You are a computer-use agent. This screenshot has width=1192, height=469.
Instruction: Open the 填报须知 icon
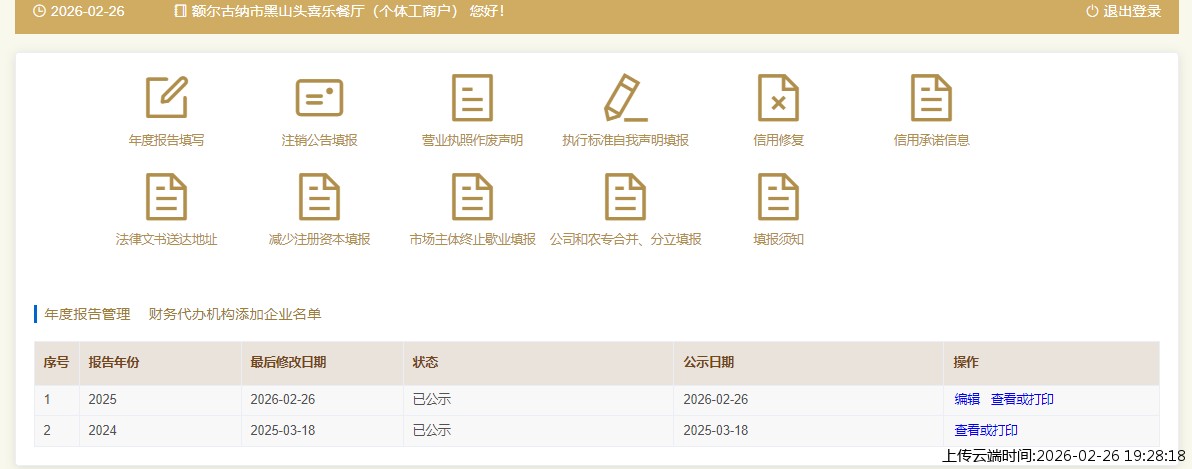pyautogui.click(x=778, y=197)
